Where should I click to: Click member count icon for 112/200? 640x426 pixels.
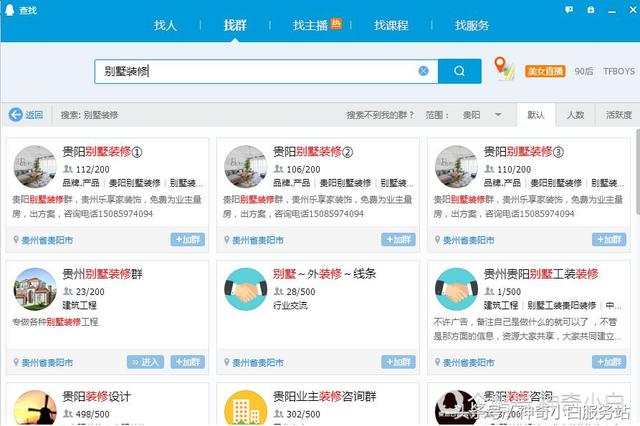[68, 169]
